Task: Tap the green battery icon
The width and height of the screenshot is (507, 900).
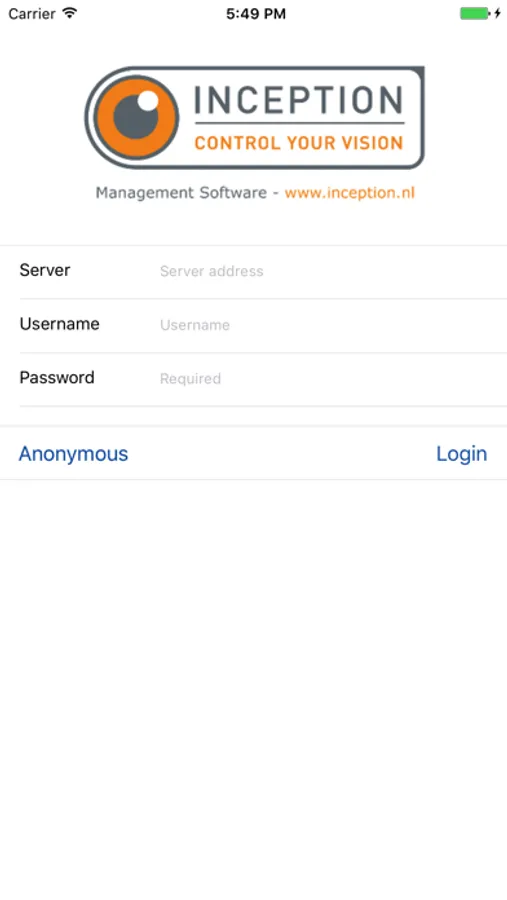Action: [475, 13]
